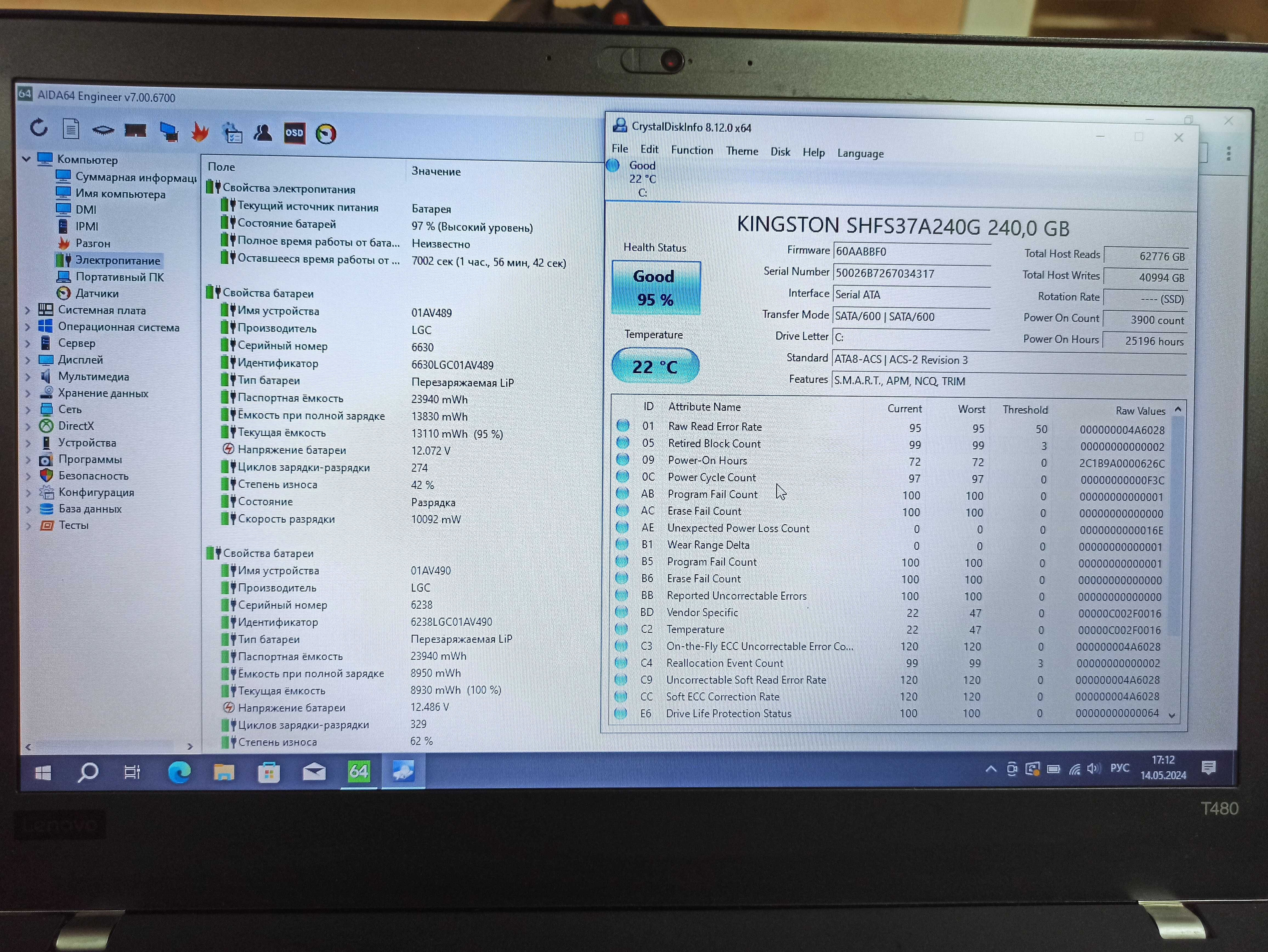Click the Firmware field 60AABBF0
Screen dimensions: 1268x952
coord(912,252)
